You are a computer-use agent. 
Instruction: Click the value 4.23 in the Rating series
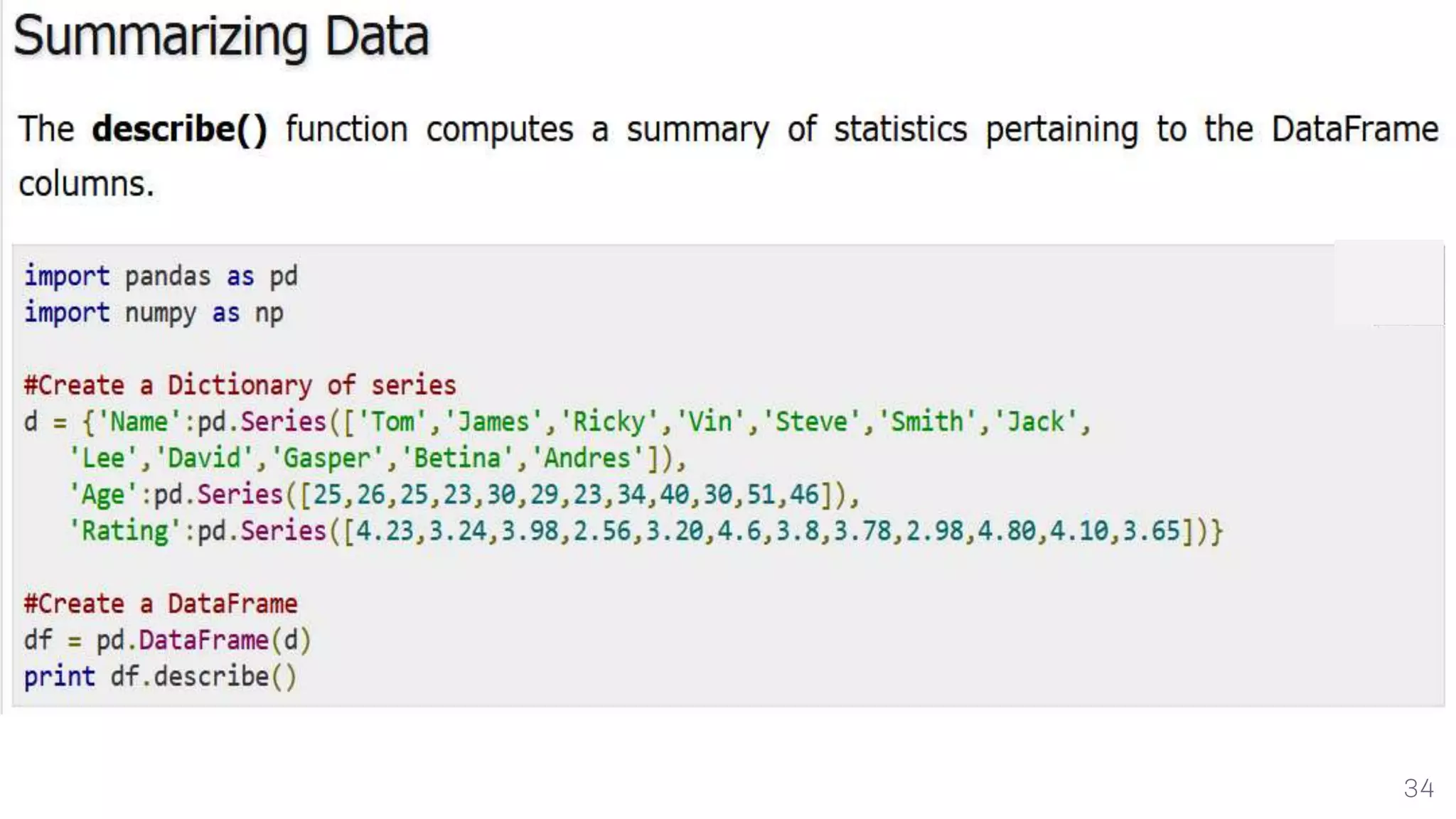(x=385, y=531)
